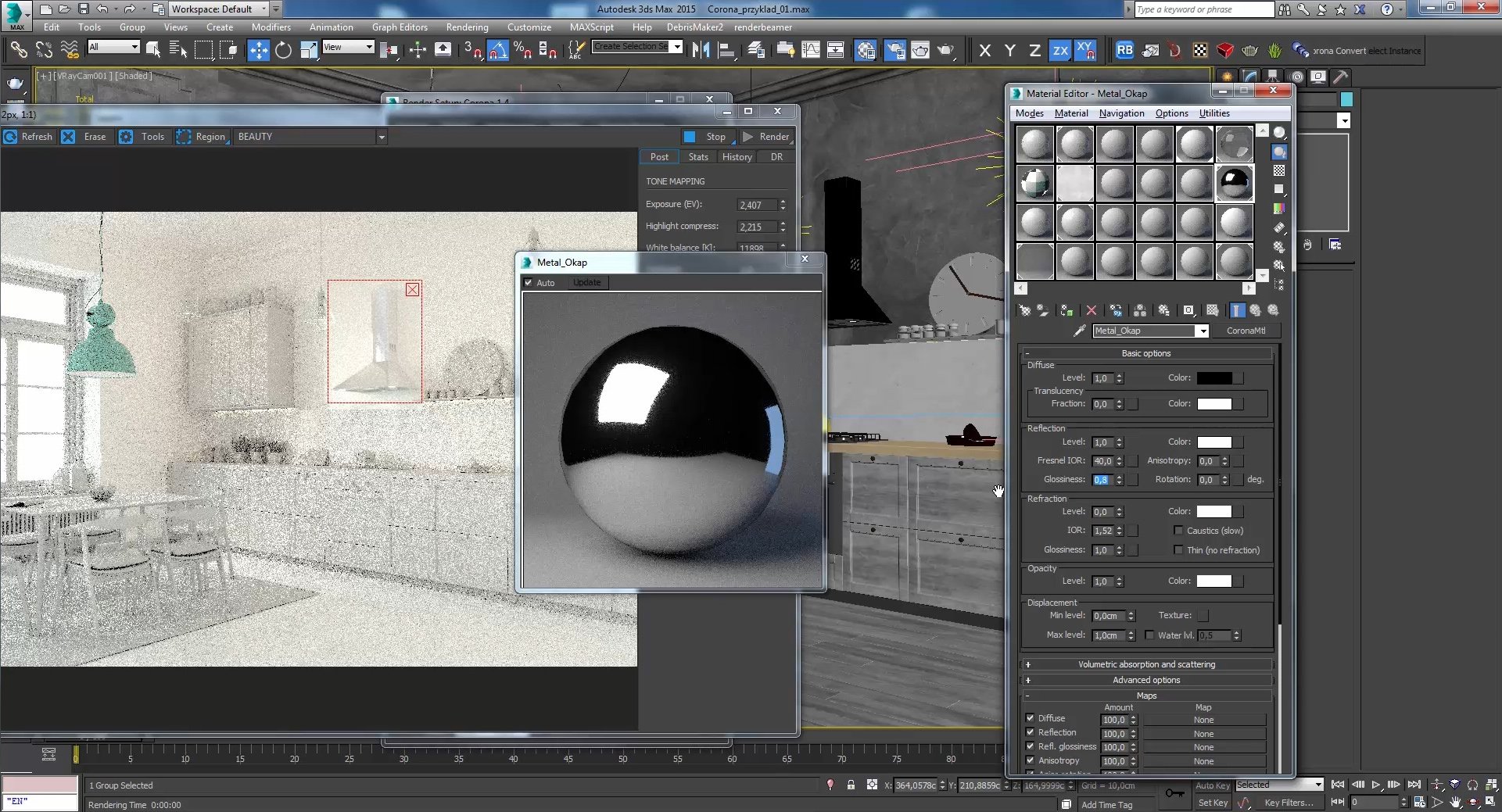Image resolution: width=1502 pixels, height=812 pixels.
Task: Open the black Diffuse color swatch
Action: tap(1214, 378)
